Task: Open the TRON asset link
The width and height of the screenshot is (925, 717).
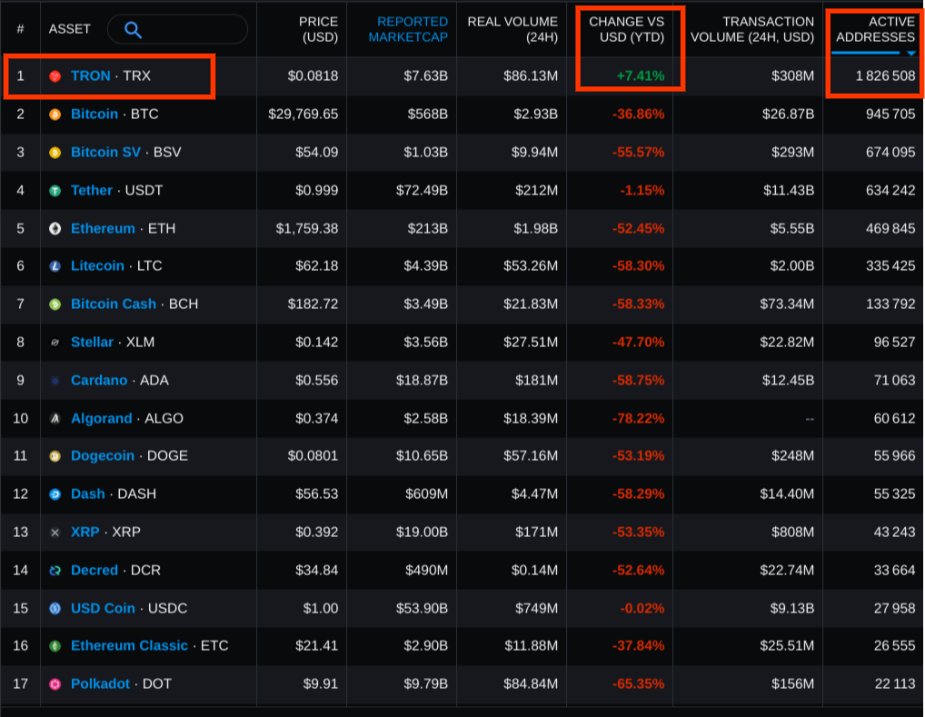Action: pyautogui.click(x=90, y=76)
